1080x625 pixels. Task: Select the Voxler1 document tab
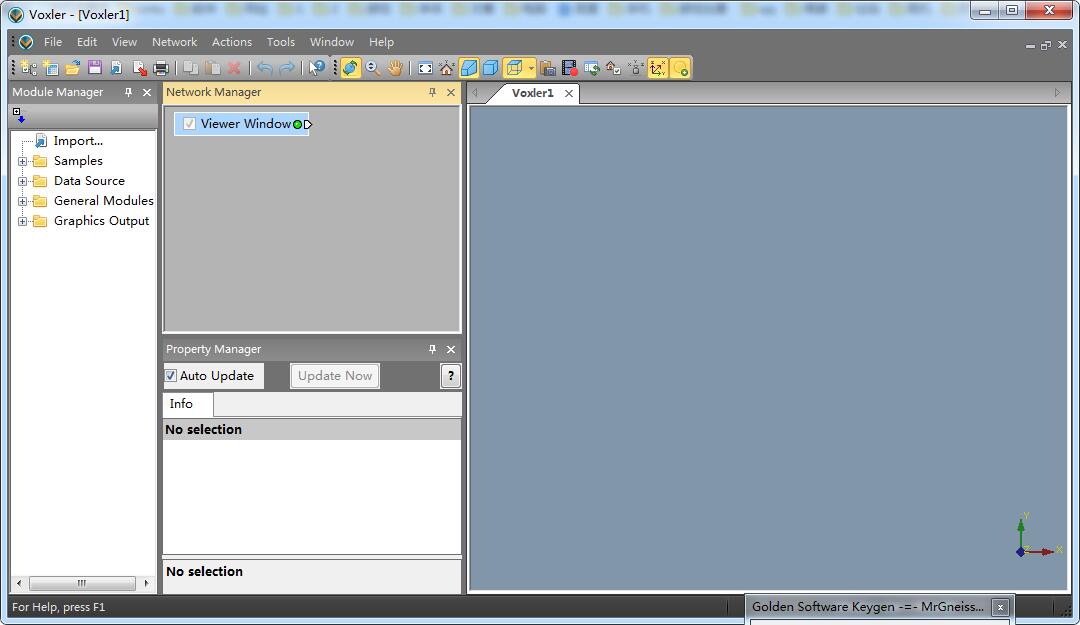[532, 93]
